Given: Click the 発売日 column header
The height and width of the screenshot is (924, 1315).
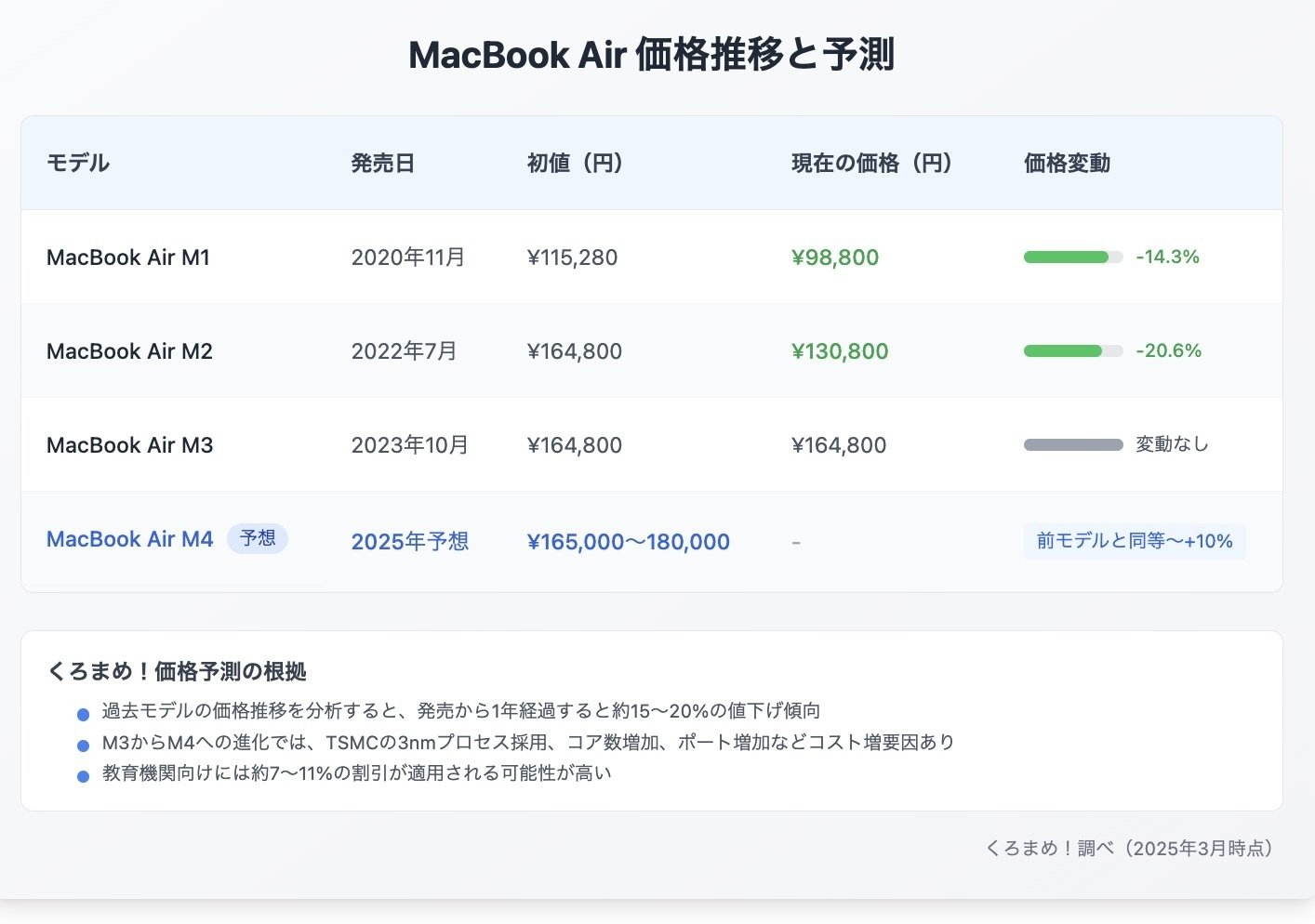Looking at the screenshot, I should [383, 163].
